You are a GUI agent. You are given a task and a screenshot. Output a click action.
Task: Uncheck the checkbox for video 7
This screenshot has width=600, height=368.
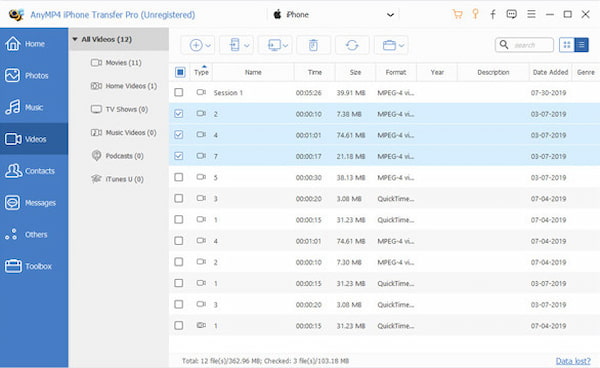(x=179, y=156)
